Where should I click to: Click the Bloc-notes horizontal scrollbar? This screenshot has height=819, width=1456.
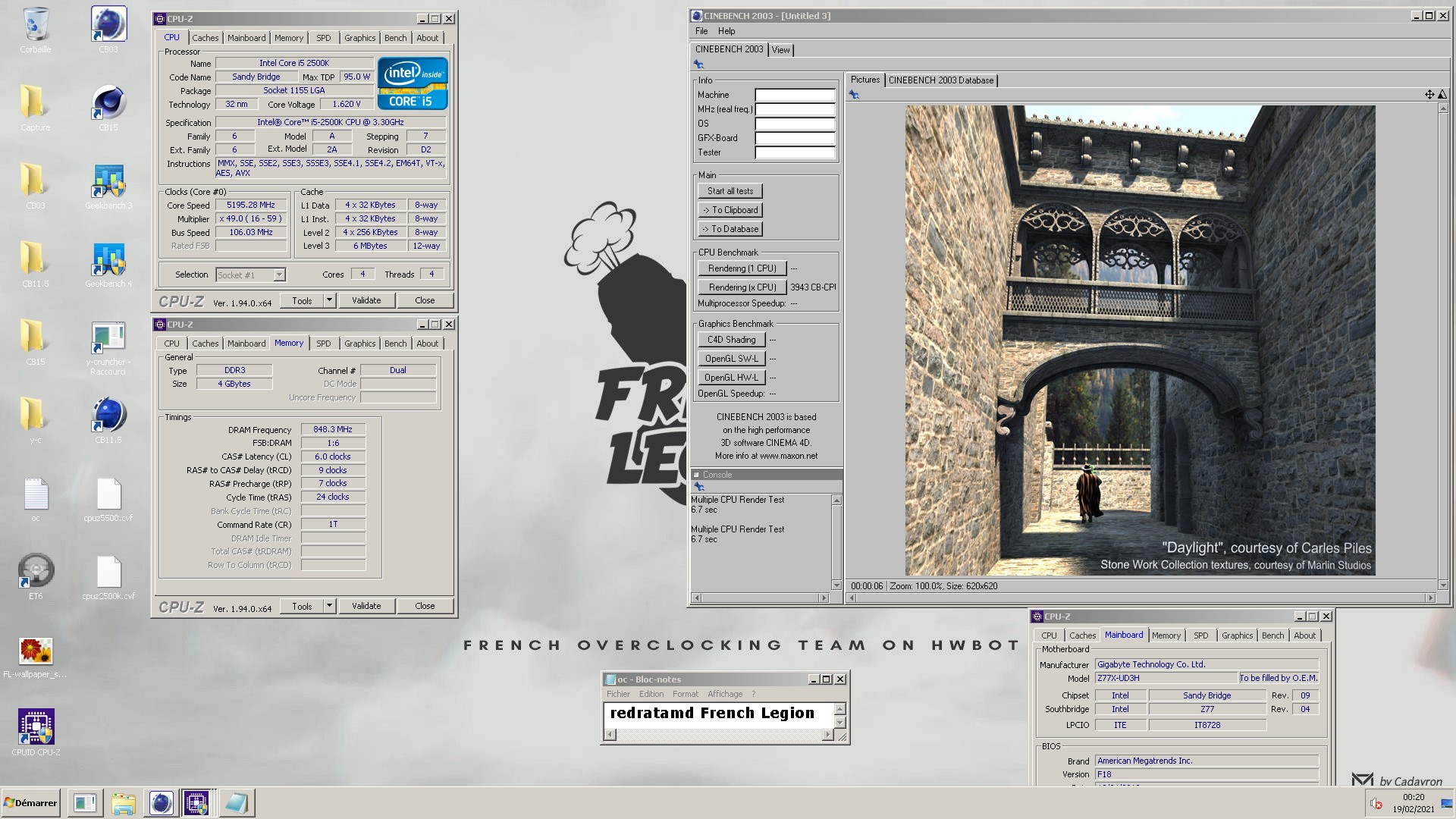[720, 735]
